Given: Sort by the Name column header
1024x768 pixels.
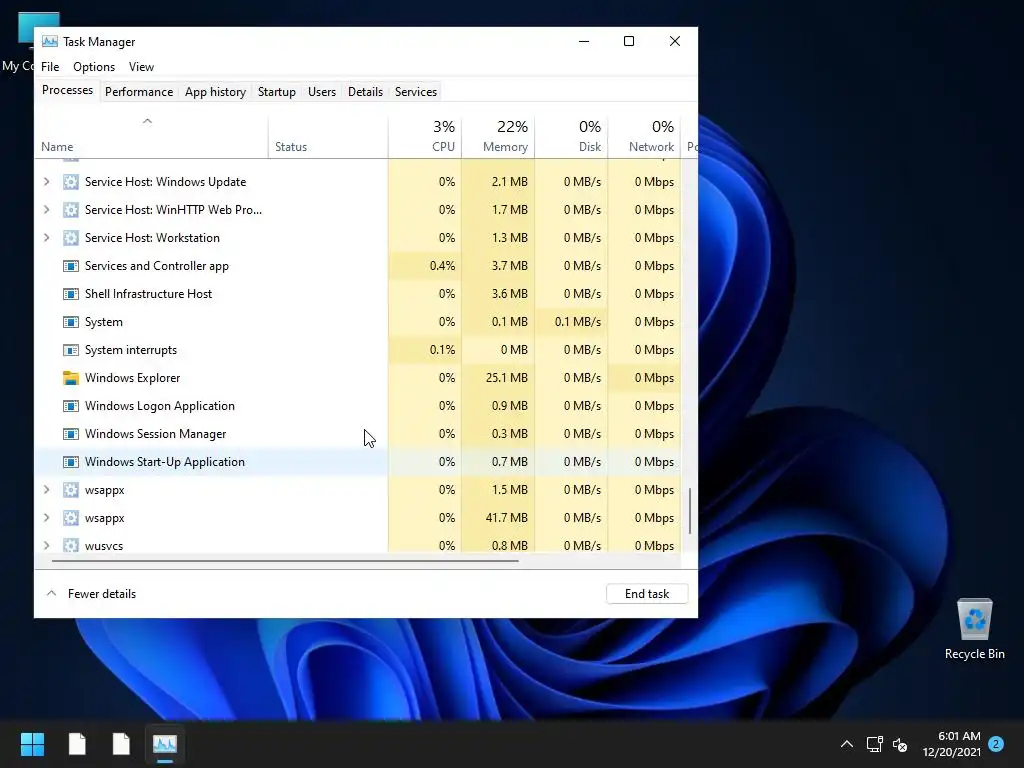Looking at the screenshot, I should [x=152, y=137].
